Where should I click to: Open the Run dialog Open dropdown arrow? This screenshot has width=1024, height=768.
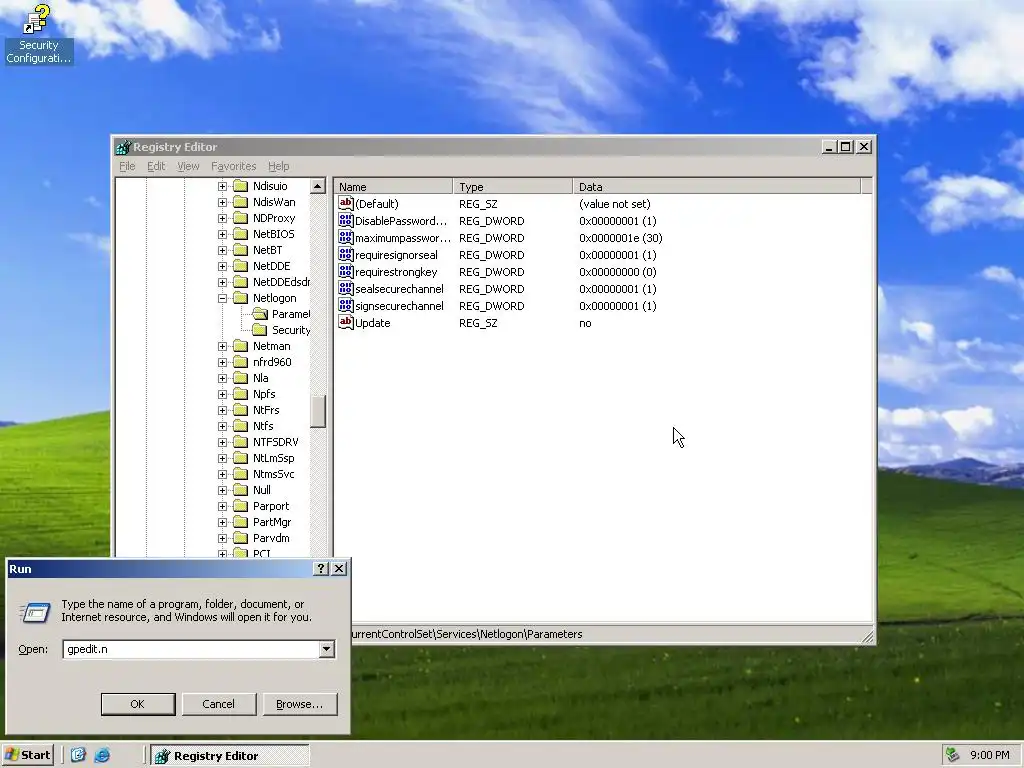(x=327, y=649)
